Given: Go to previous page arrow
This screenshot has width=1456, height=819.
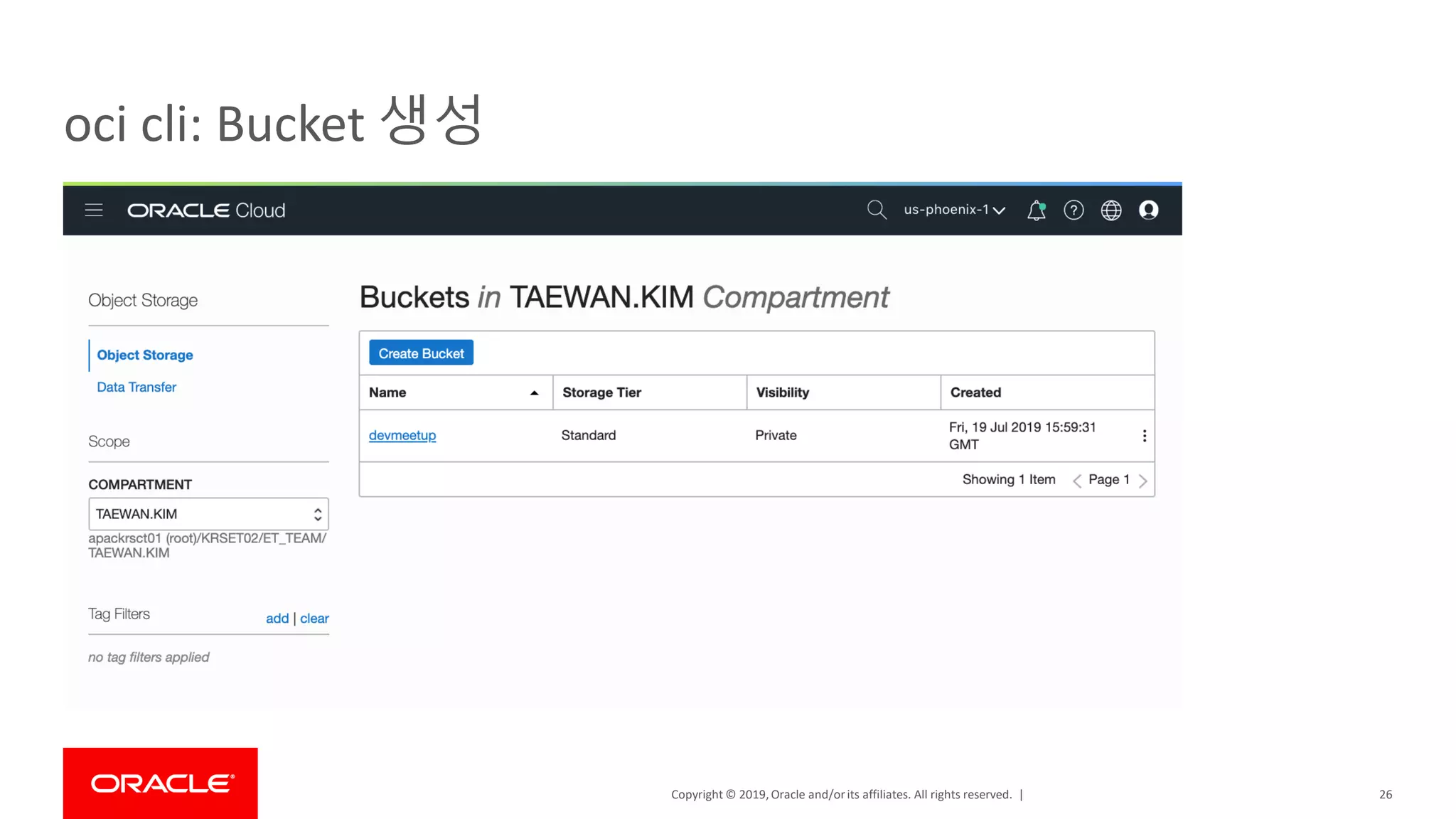Looking at the screenshot, I should pyautogui.click(x=1077, y=481).
